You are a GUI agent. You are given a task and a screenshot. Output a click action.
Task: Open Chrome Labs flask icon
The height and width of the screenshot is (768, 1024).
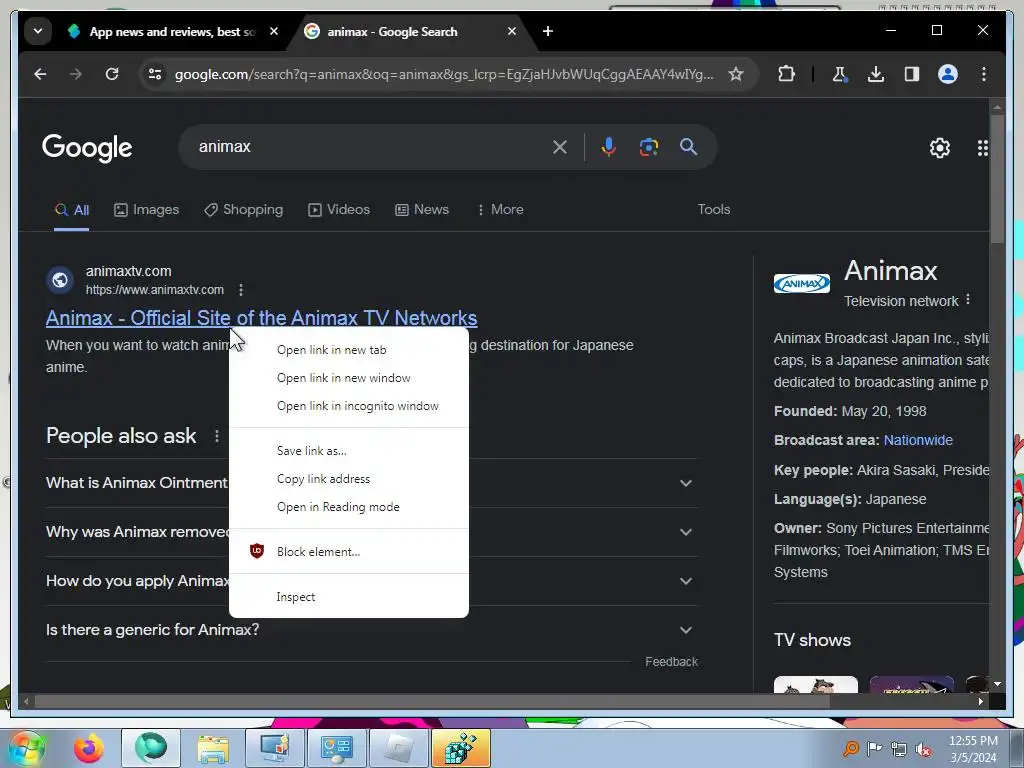840,74
